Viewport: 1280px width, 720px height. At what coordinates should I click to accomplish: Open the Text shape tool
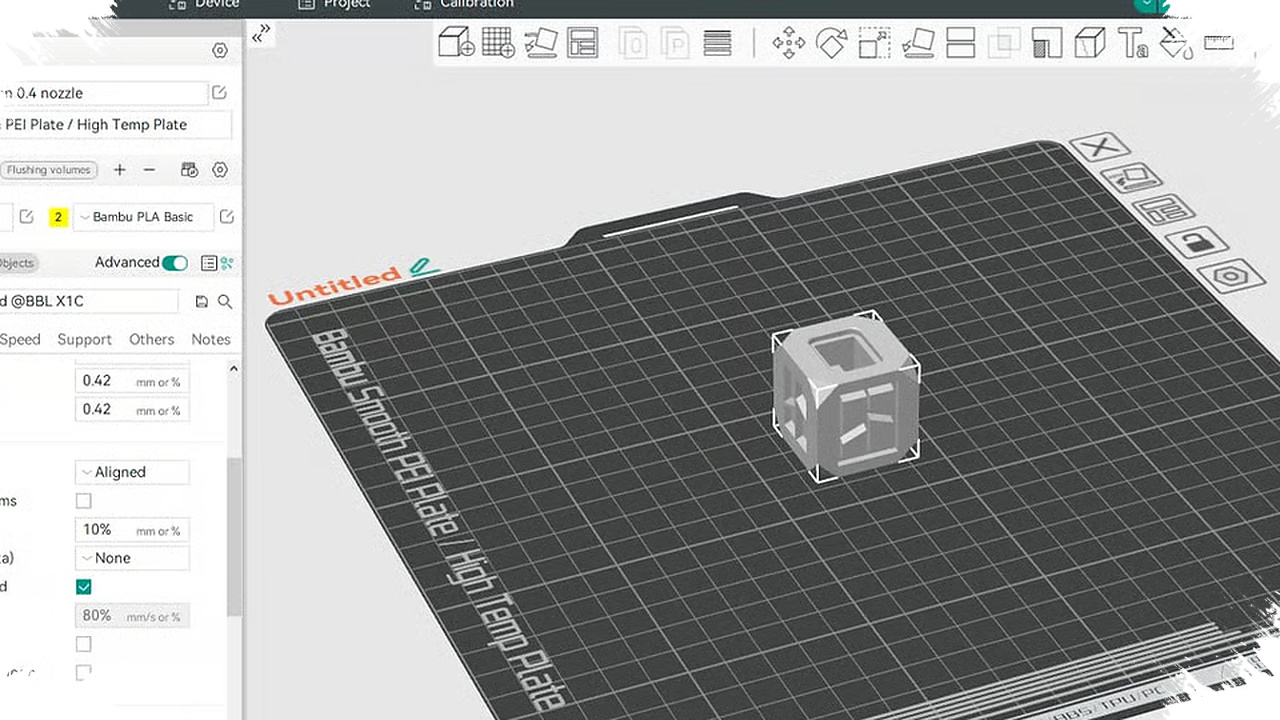[x=1132, y=43]
